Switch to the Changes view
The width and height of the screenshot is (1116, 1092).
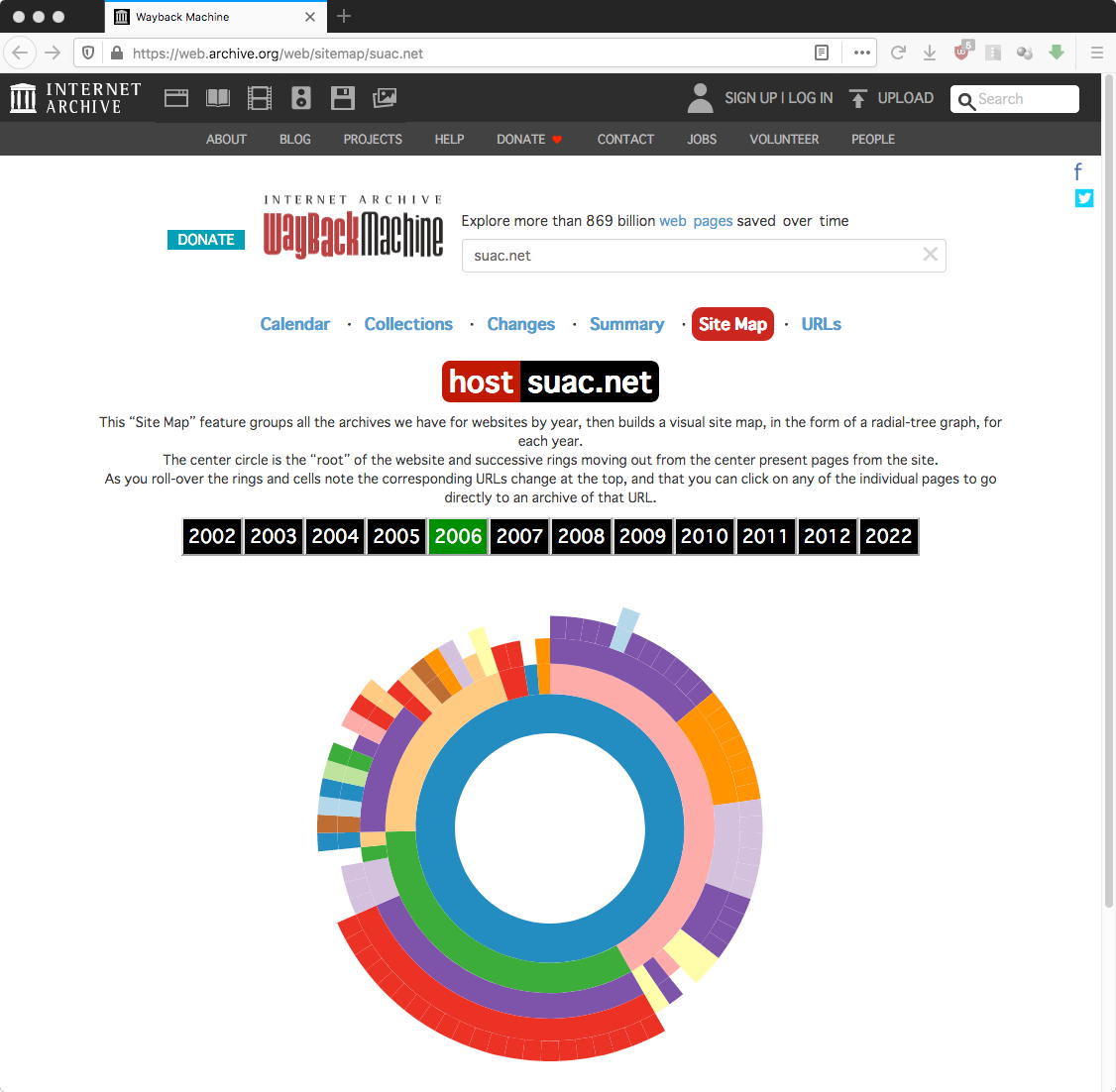(x=521, y=324)
